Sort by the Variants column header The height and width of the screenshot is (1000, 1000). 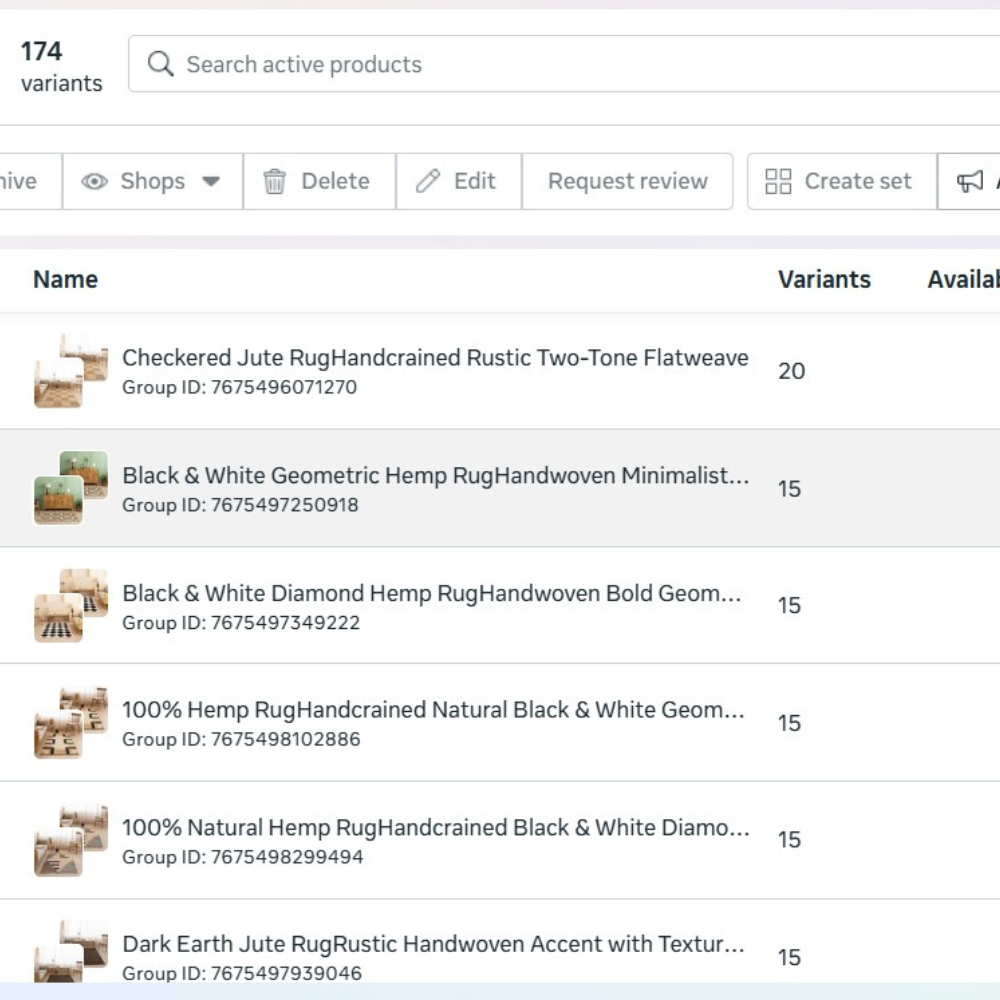[x=824, y=279]
